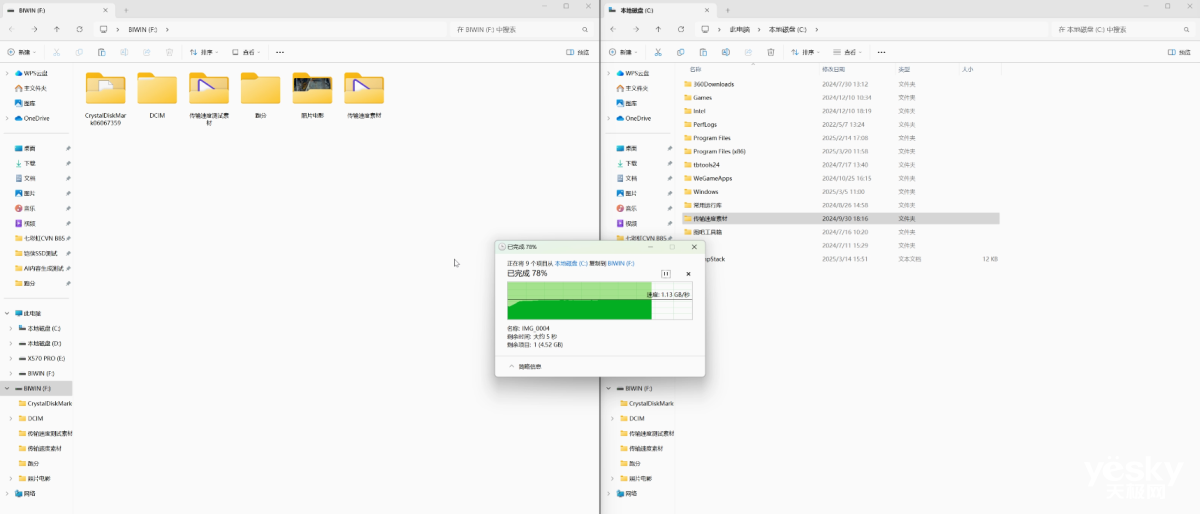Cancel the copy with the X button
1200x514 pixels.
point(688,274)
